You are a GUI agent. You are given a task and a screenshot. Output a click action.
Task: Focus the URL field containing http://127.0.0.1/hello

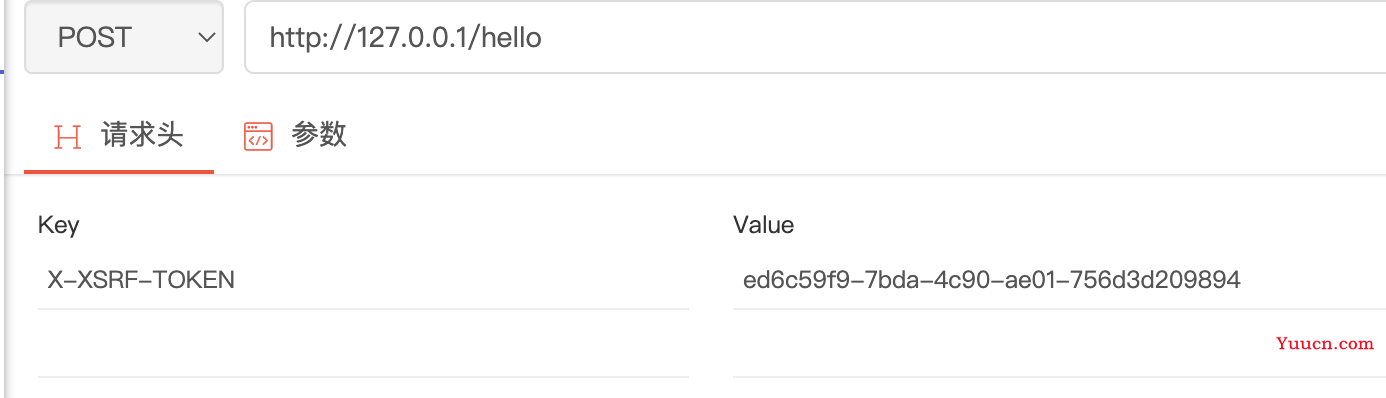815,38
